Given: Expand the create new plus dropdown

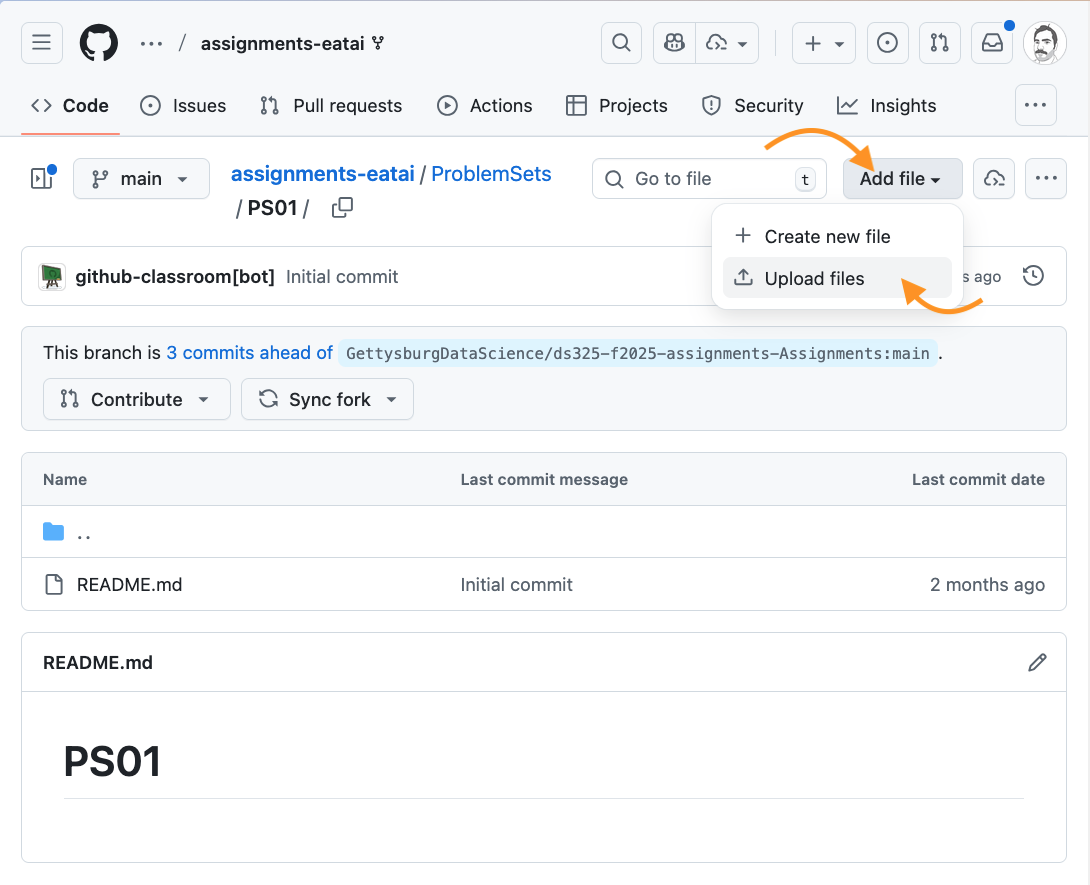Looking at the screenshot, I should coord(824,43).
